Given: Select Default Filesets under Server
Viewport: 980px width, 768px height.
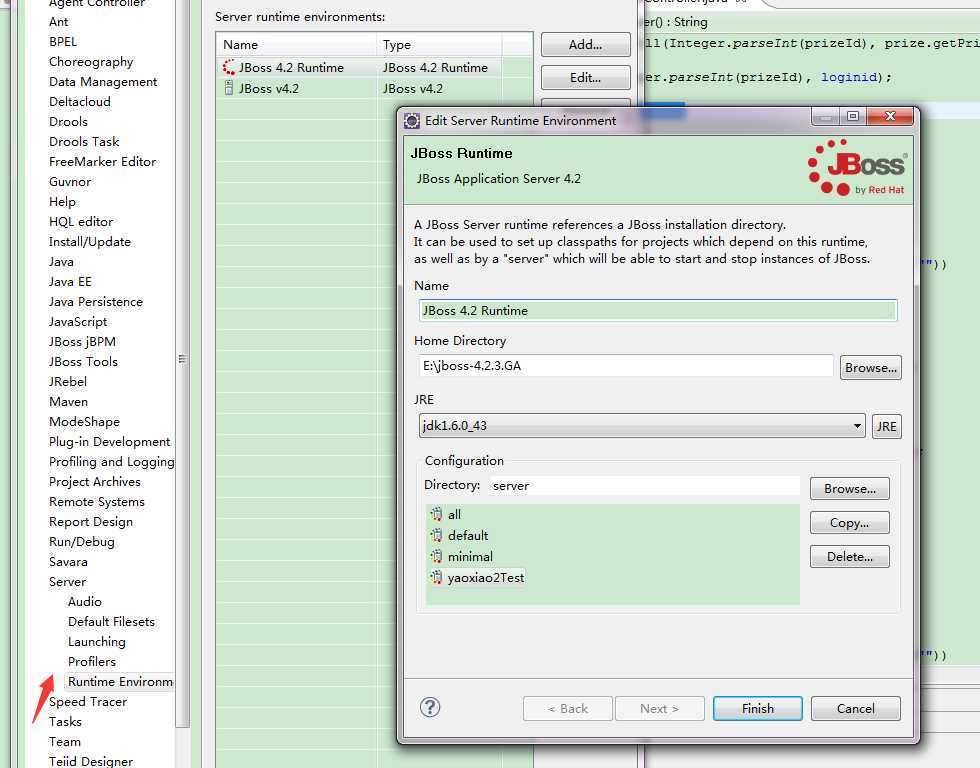Looking at the screenshot, I should tap(111, 621).
